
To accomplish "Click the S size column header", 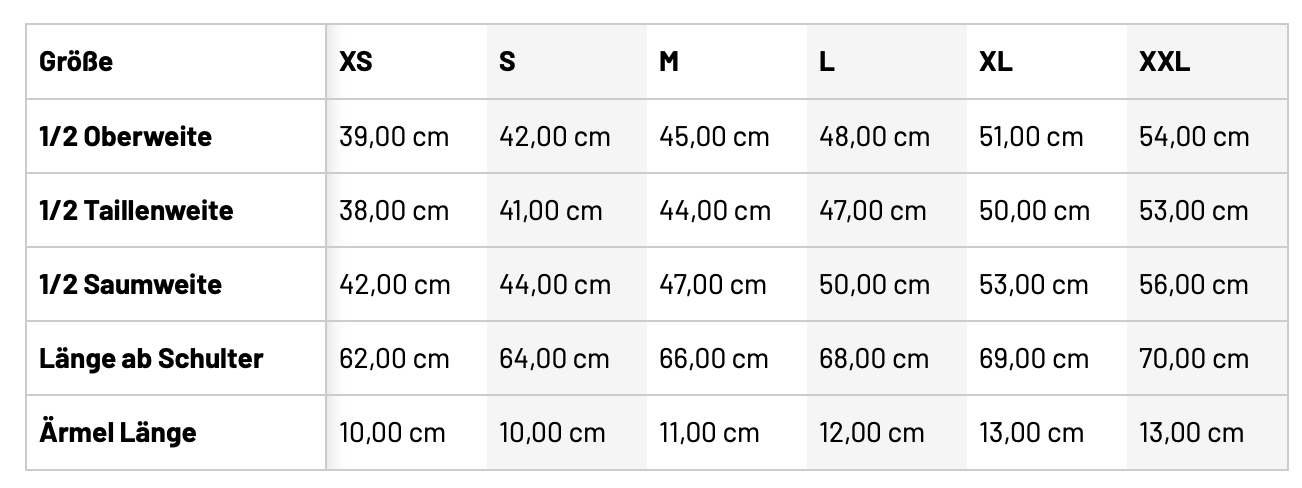I will coord(508,62).
